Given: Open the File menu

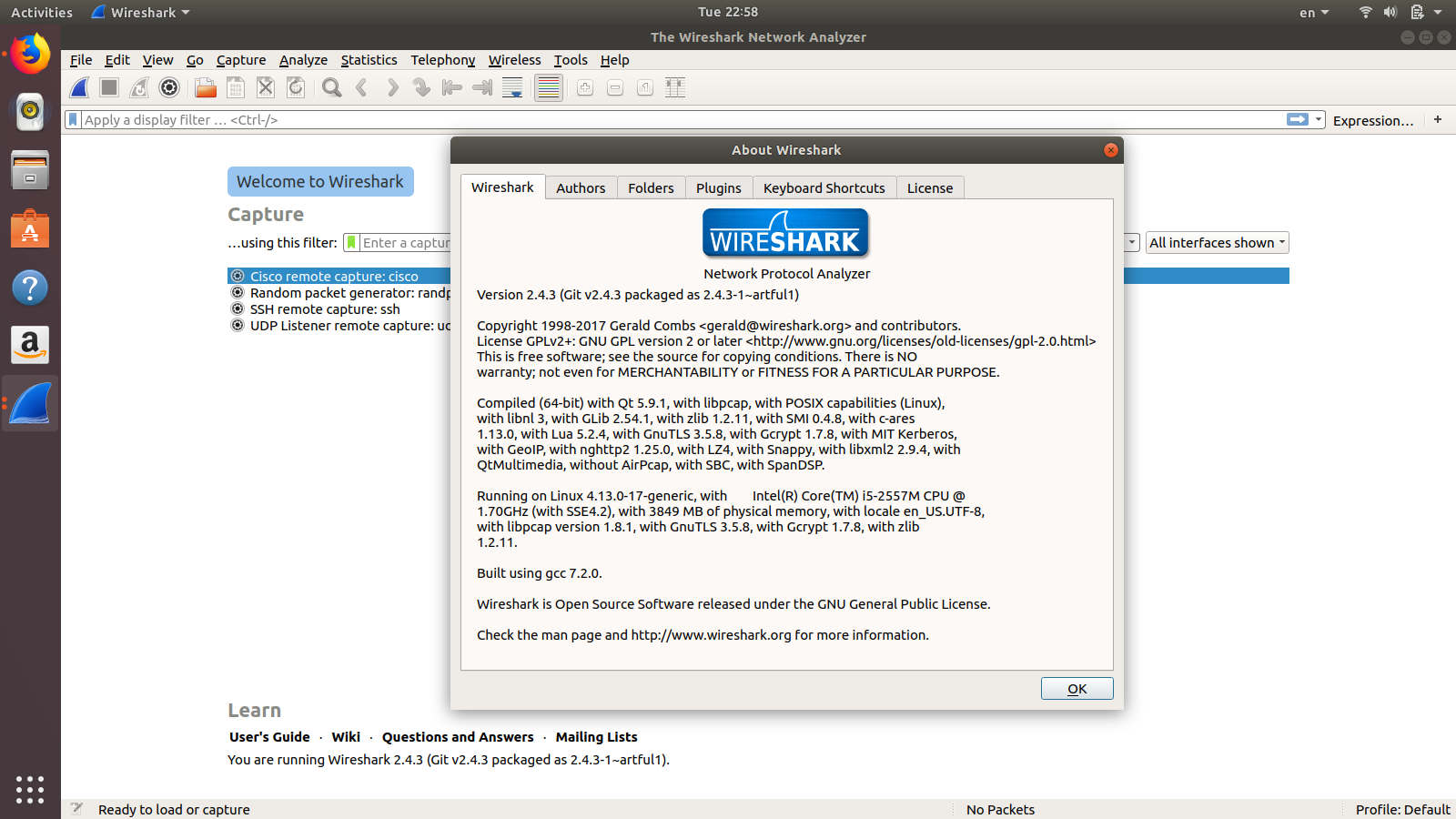Looking at the screenshot, I should coord(81,60).
